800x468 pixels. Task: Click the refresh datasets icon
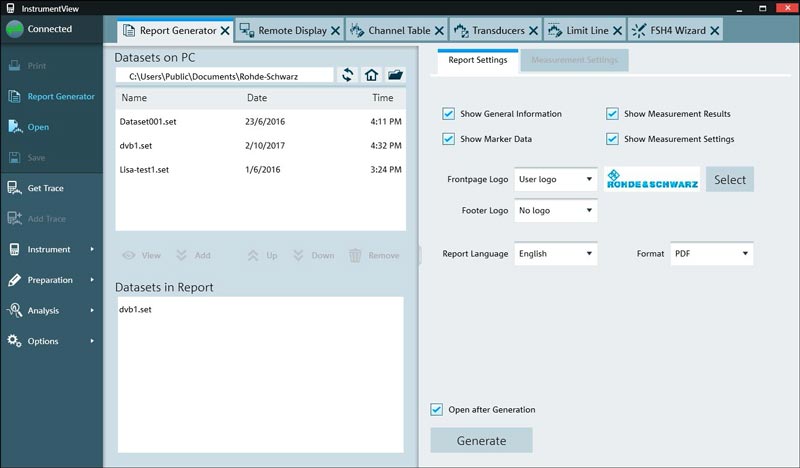point(348,75)
